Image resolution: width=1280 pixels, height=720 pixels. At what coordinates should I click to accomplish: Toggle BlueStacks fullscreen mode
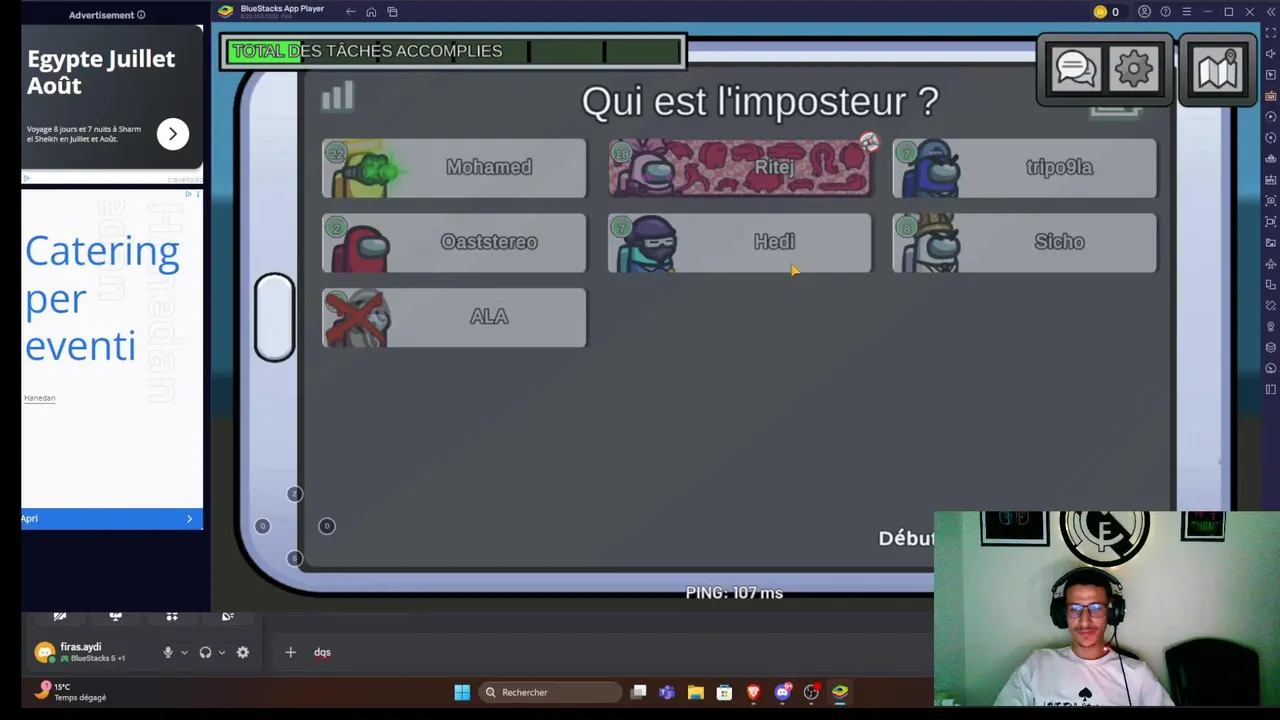pyautogui.click(x=1271, y=33)
